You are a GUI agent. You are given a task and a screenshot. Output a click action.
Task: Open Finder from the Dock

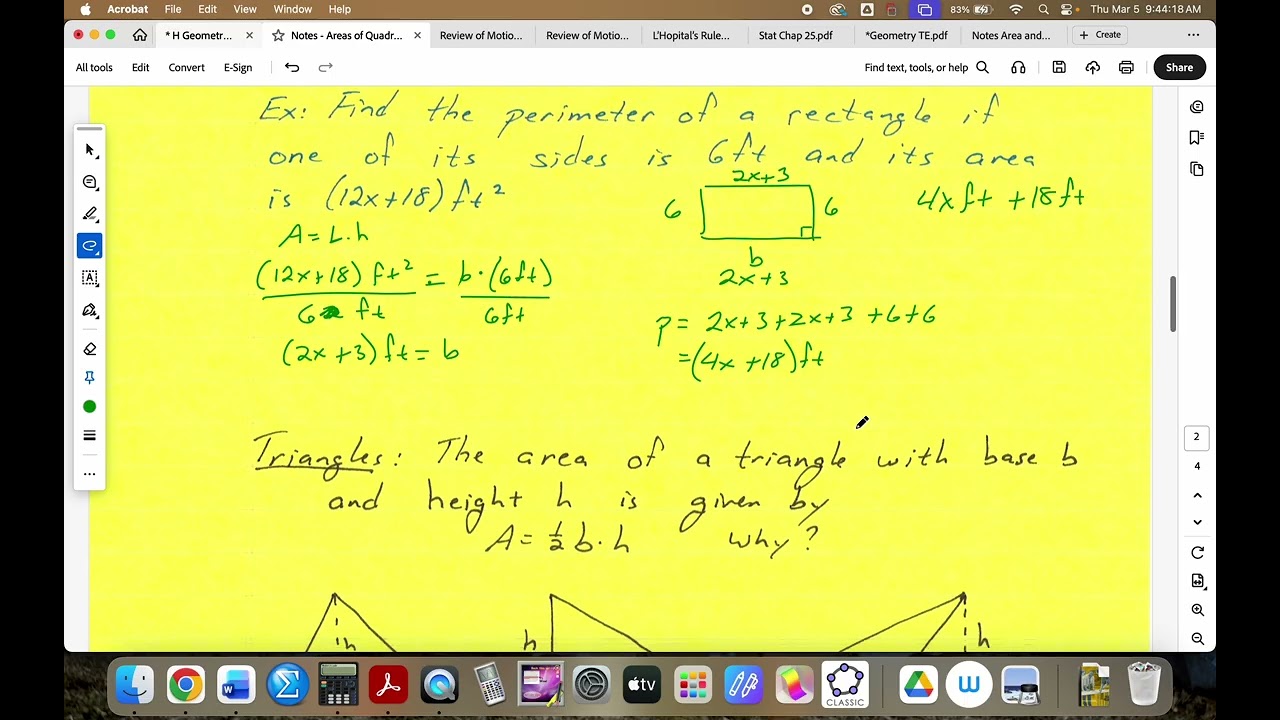134,685
